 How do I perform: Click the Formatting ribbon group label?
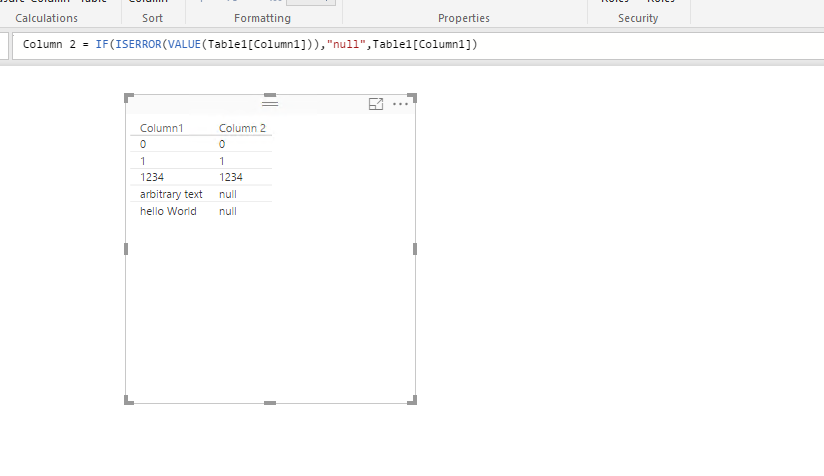[262, 18]
